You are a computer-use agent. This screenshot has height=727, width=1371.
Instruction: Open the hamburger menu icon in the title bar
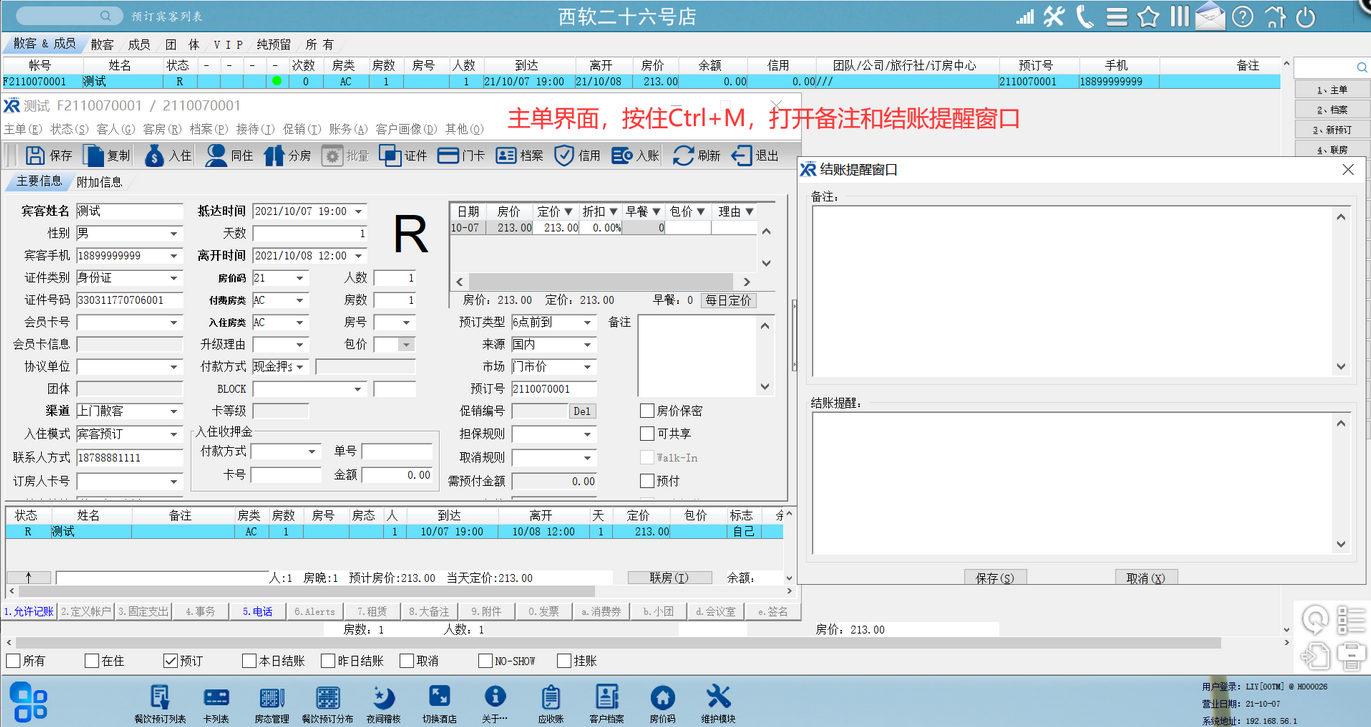[1117, 17]
